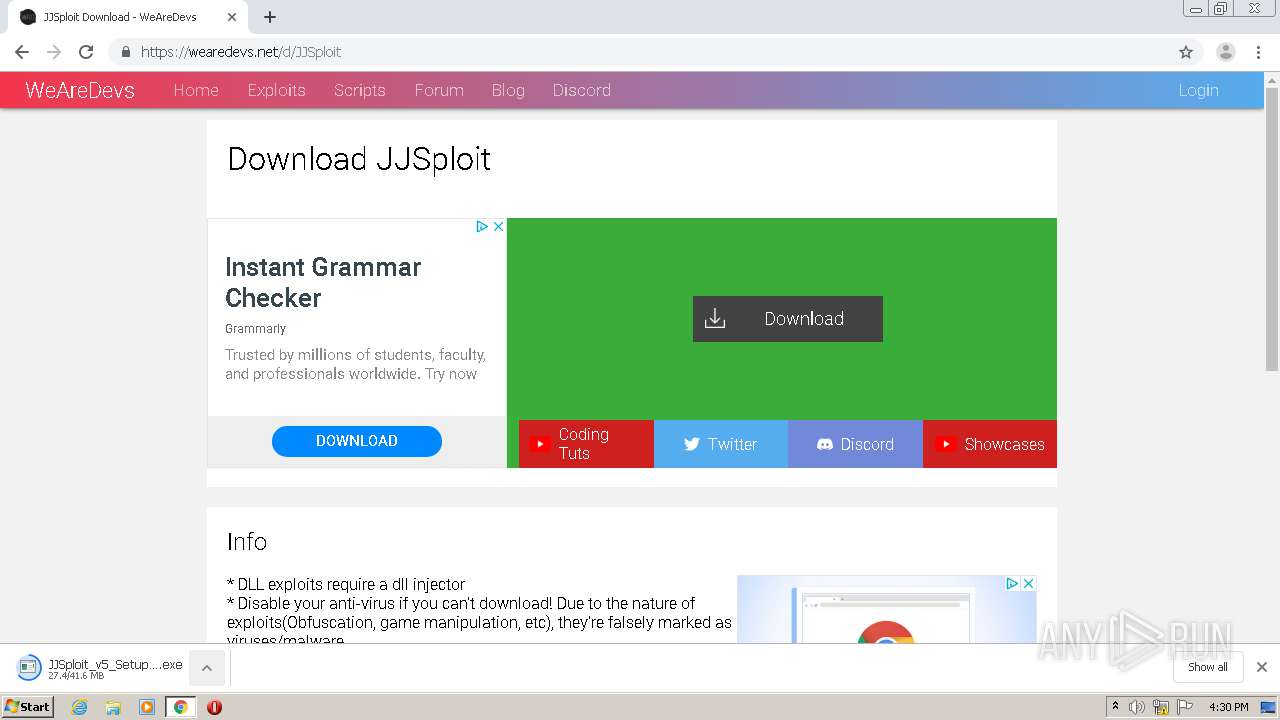Viewport: 1280px width, 720px height.
Task: Close the JJSploit Download tab
Action: pyautogui.click(x=232, y=17)
